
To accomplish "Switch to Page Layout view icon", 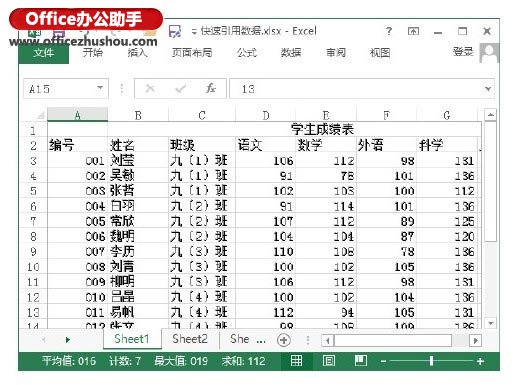I will point(329,361).
